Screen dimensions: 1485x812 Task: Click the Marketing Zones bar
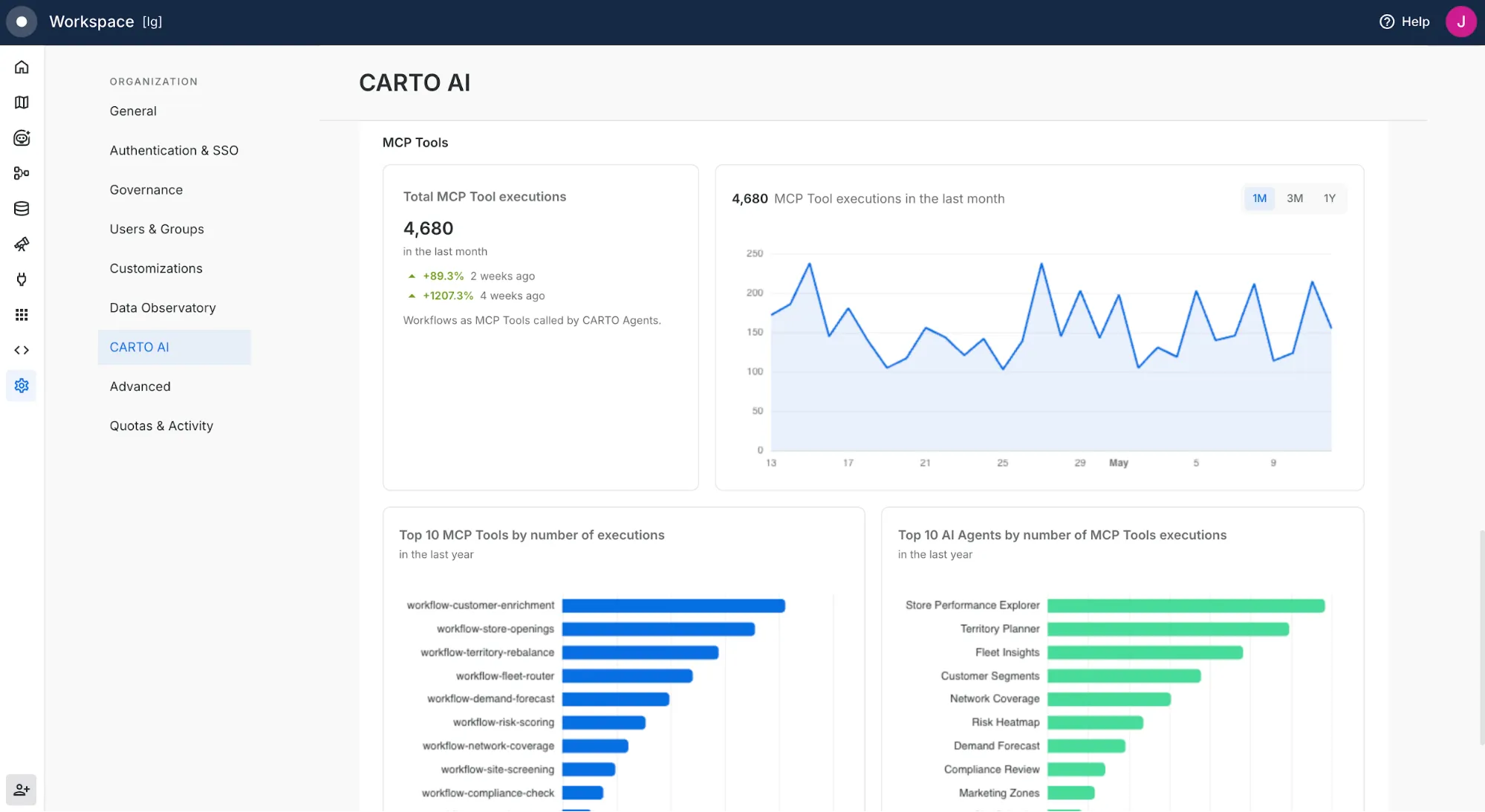1071,793
